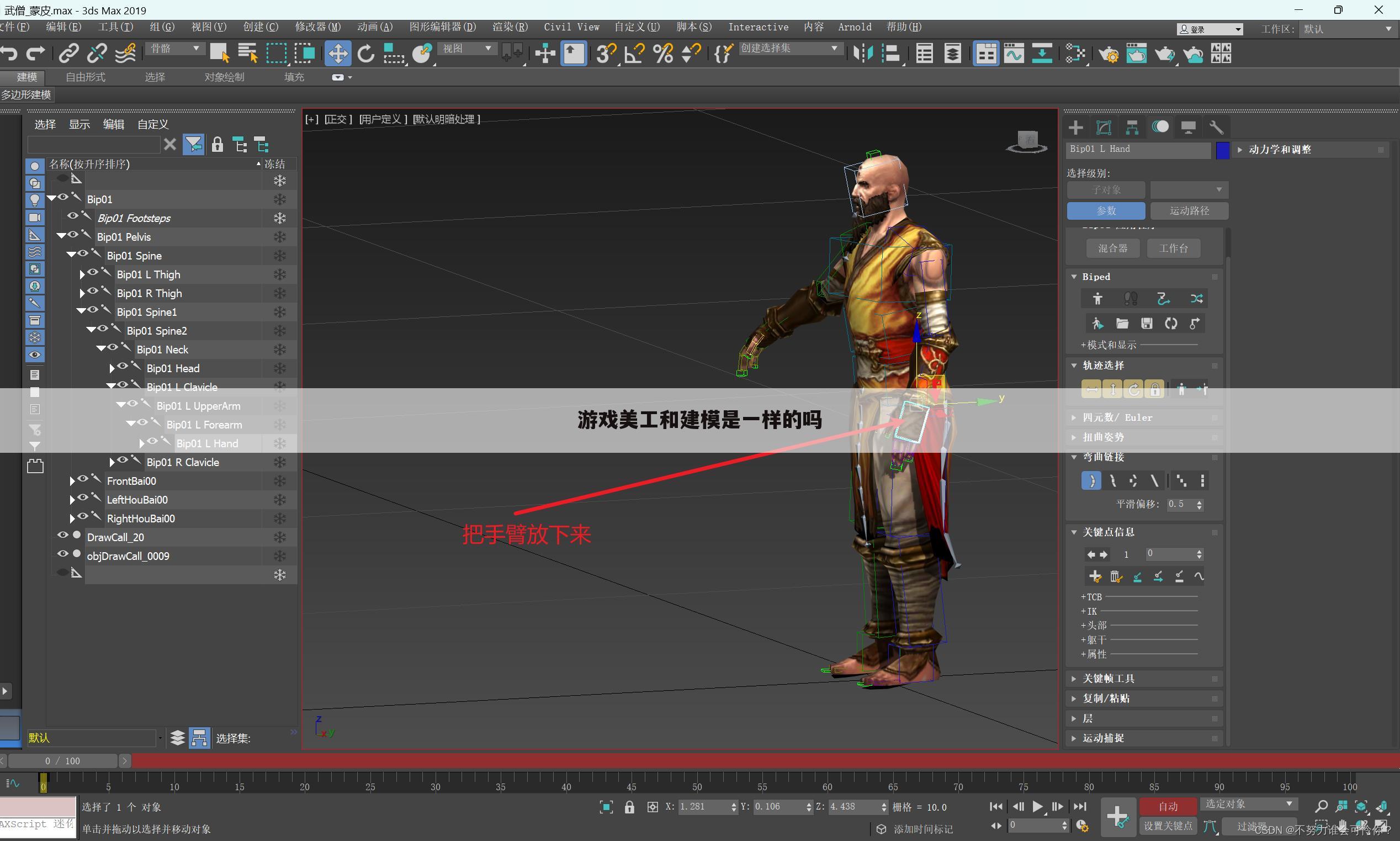Toggle the Percent Snap icon
This screenshot has height=841, width=1400.
(x=663, y=54)
